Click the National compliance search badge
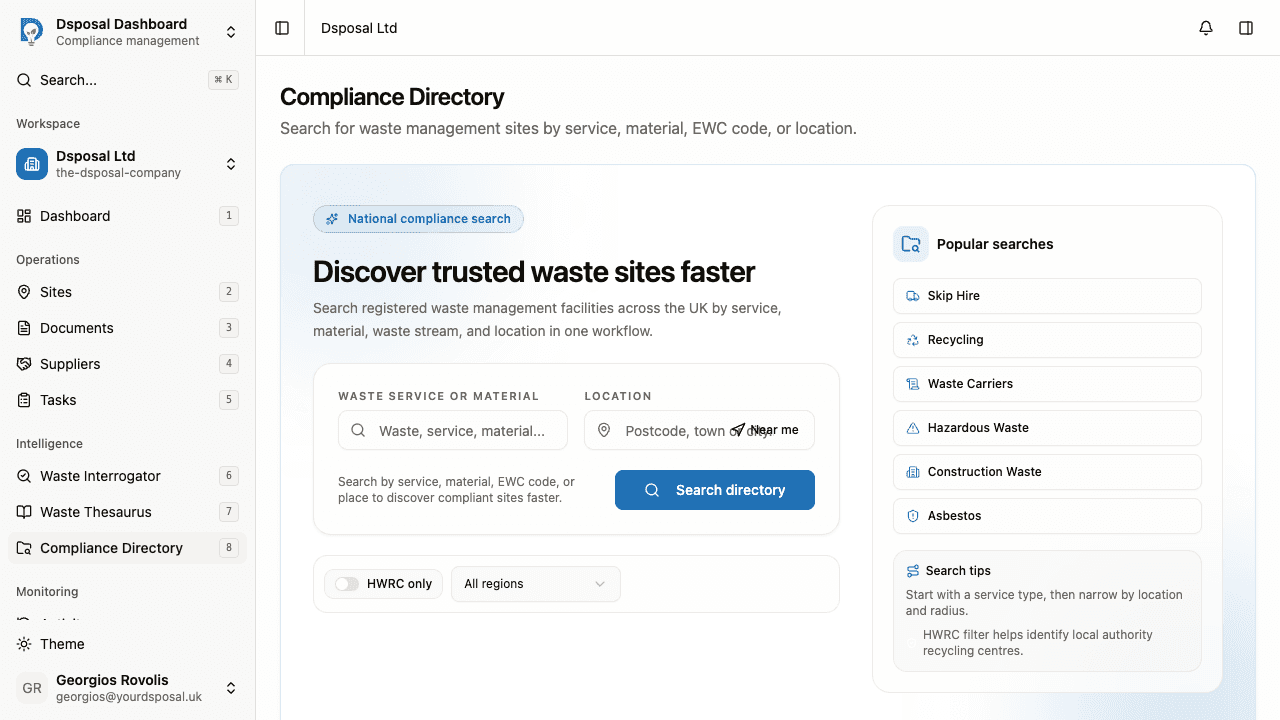 click(x=418, y=218)
